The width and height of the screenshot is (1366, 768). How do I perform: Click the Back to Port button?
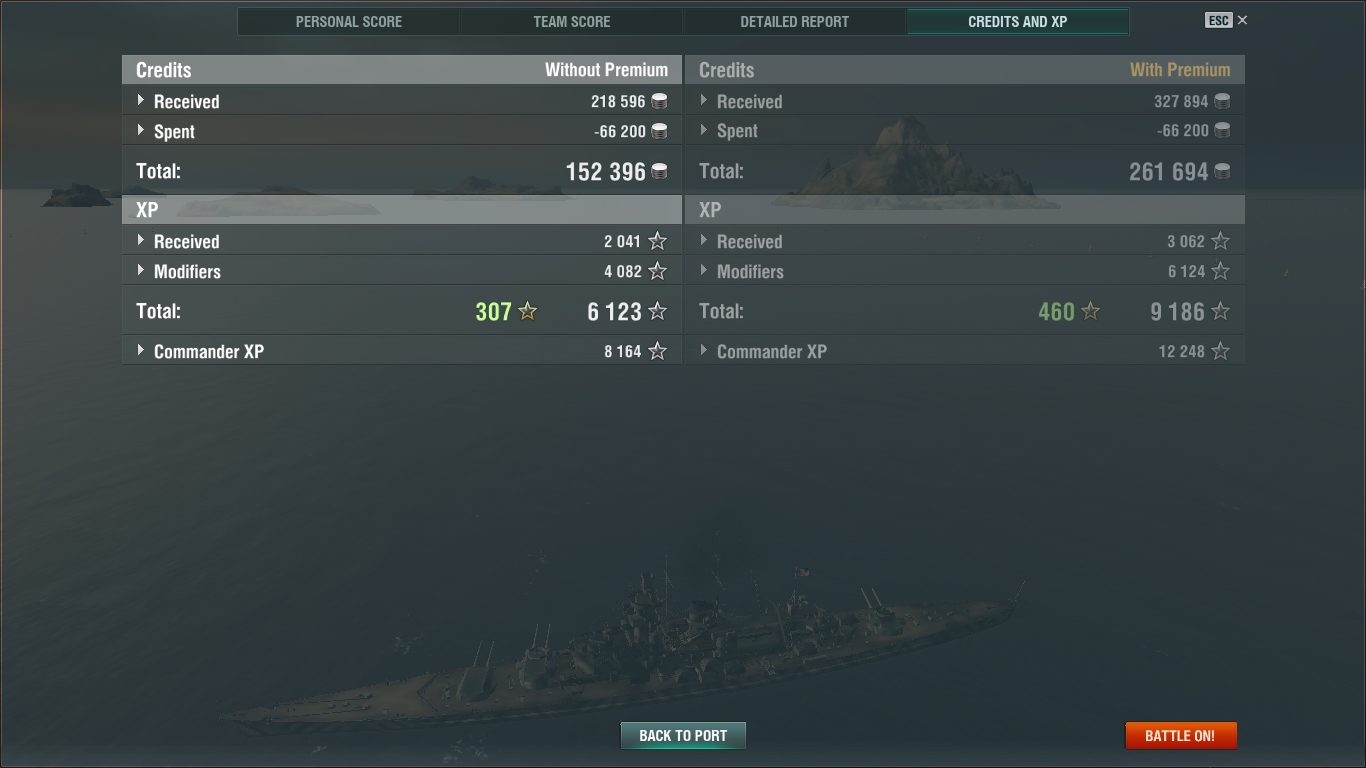pos(683,736)
